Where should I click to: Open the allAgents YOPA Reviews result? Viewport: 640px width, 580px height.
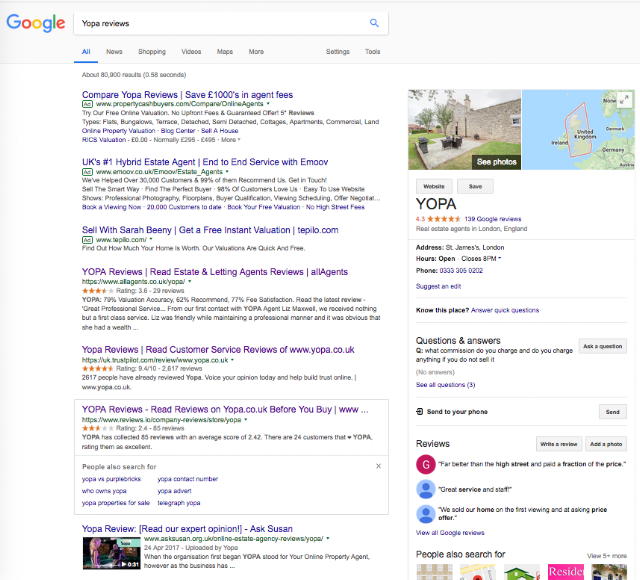pyautogui.click(x=215, y=272)
